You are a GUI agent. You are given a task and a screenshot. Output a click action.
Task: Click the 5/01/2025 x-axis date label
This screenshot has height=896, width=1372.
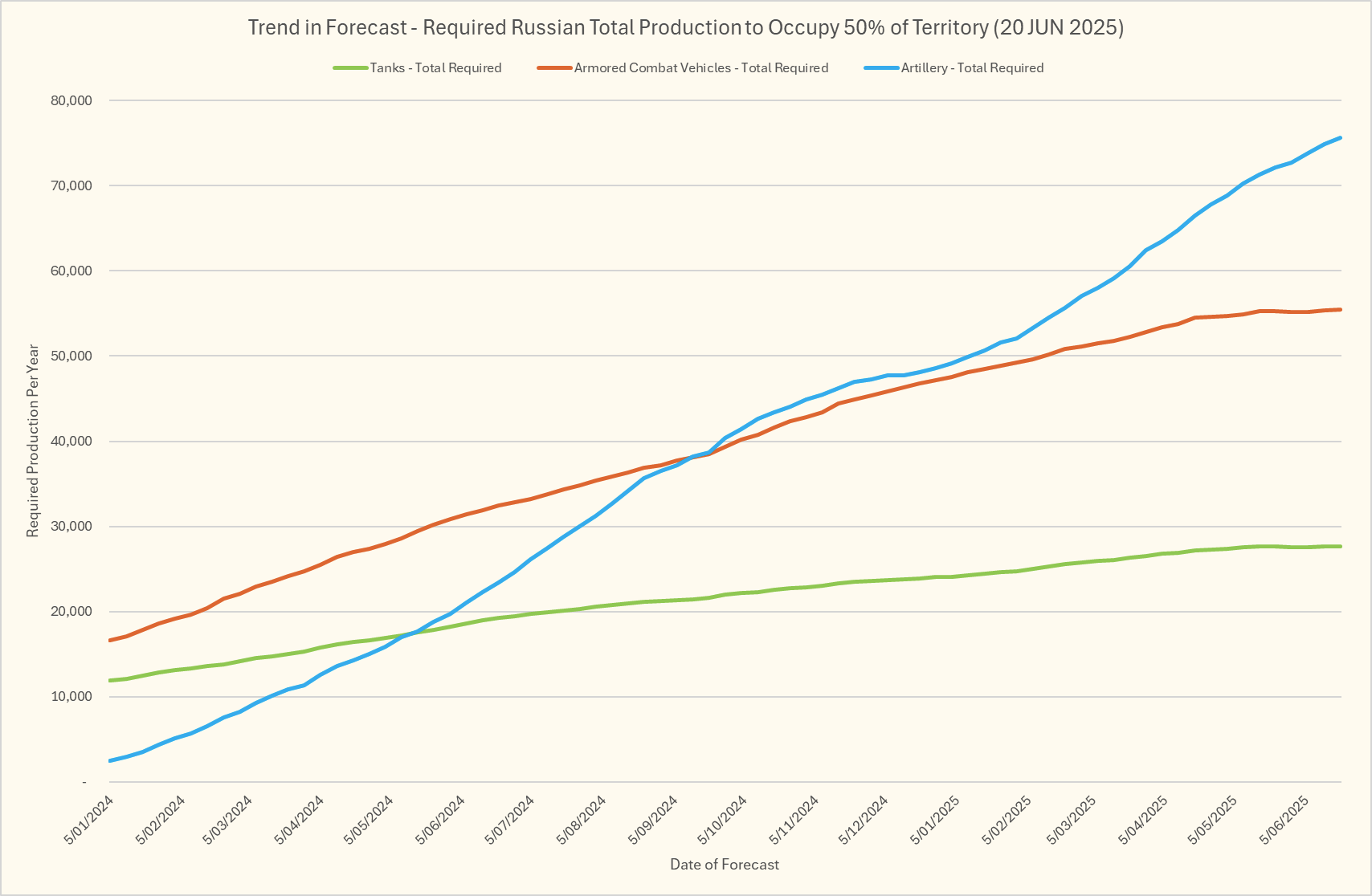click(936, 821)
